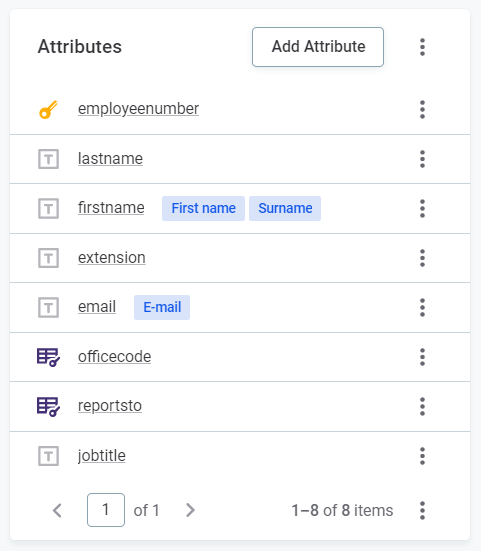This screenshot has height=551, width=481.
Task: Click the E-mail tag on email row
Action: (162, 307)
